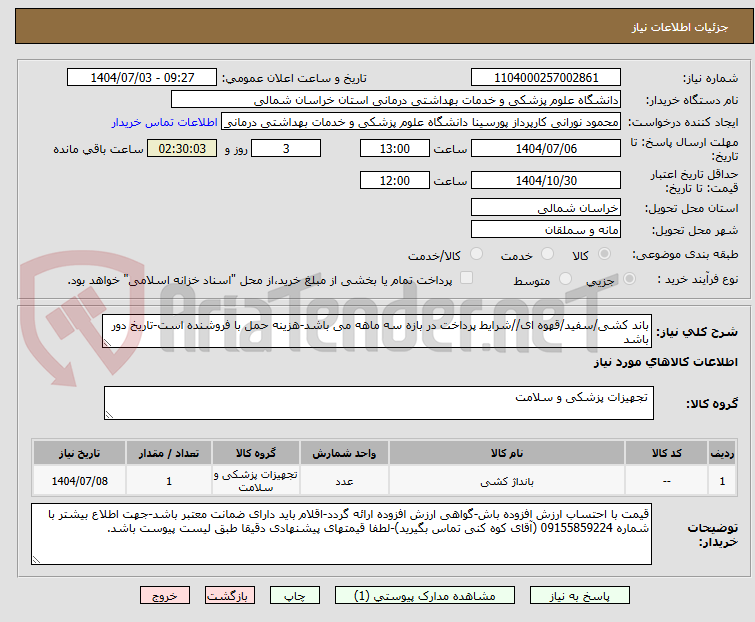Click the شهر محل تحویل field مانه و سملقان
755x622 pixels.
point(545,230)
